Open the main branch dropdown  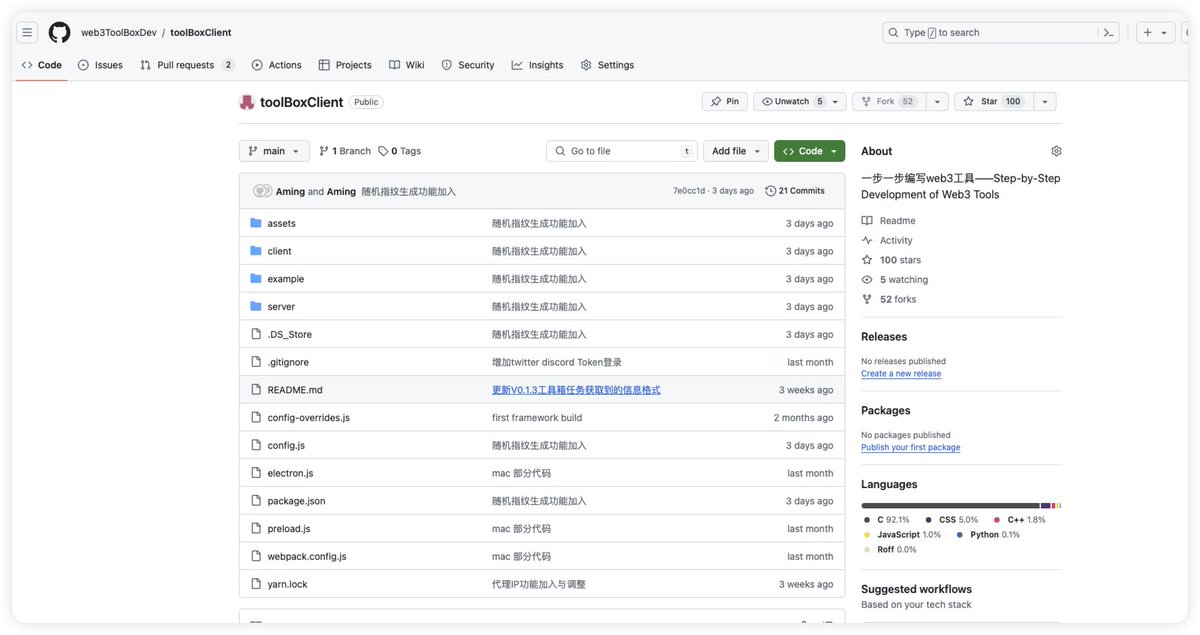[274, 151]
